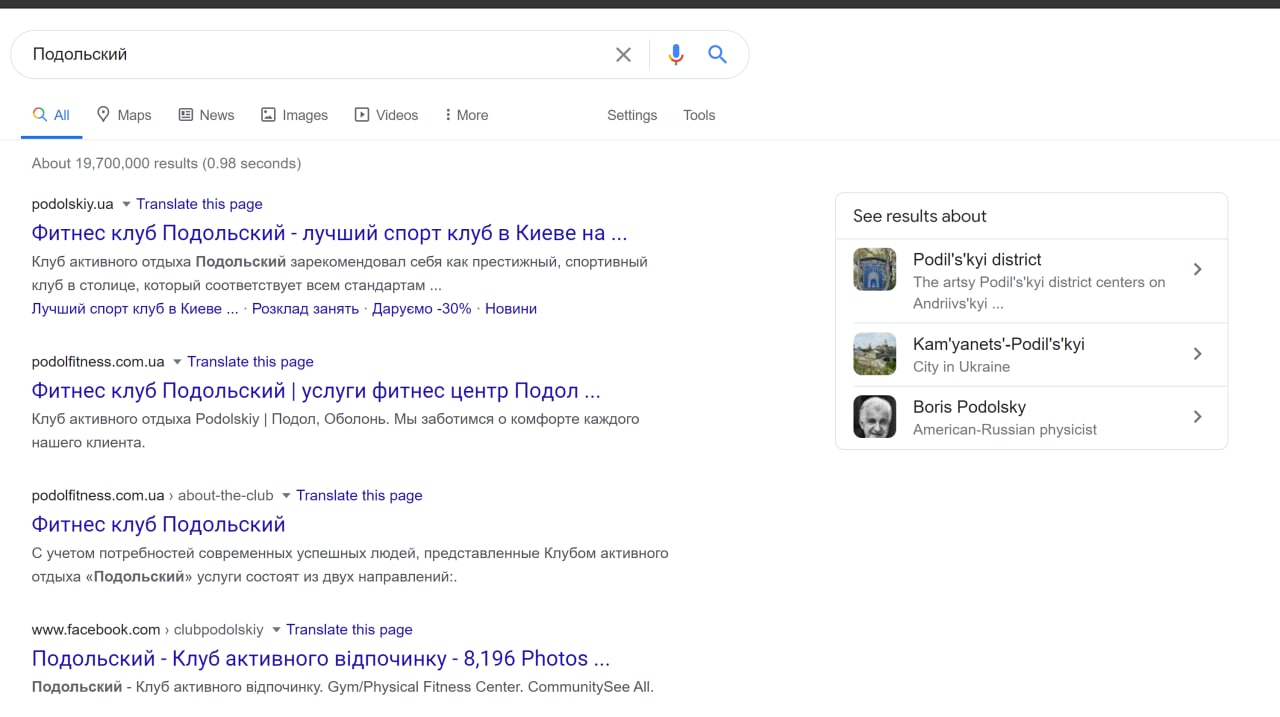Open the Podil's'kyi district entry
The image size is (1280, 717).
[x=1031, y=281]
